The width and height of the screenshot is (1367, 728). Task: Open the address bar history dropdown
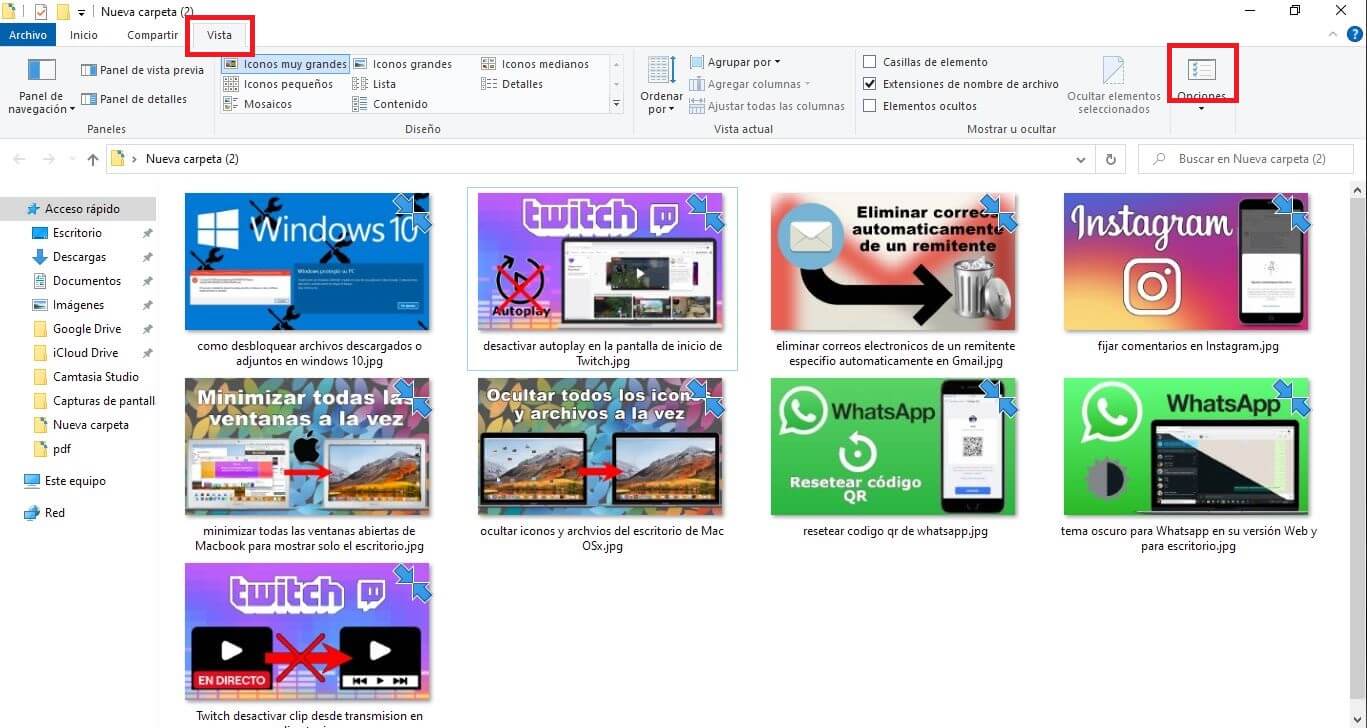(1080, 159)
